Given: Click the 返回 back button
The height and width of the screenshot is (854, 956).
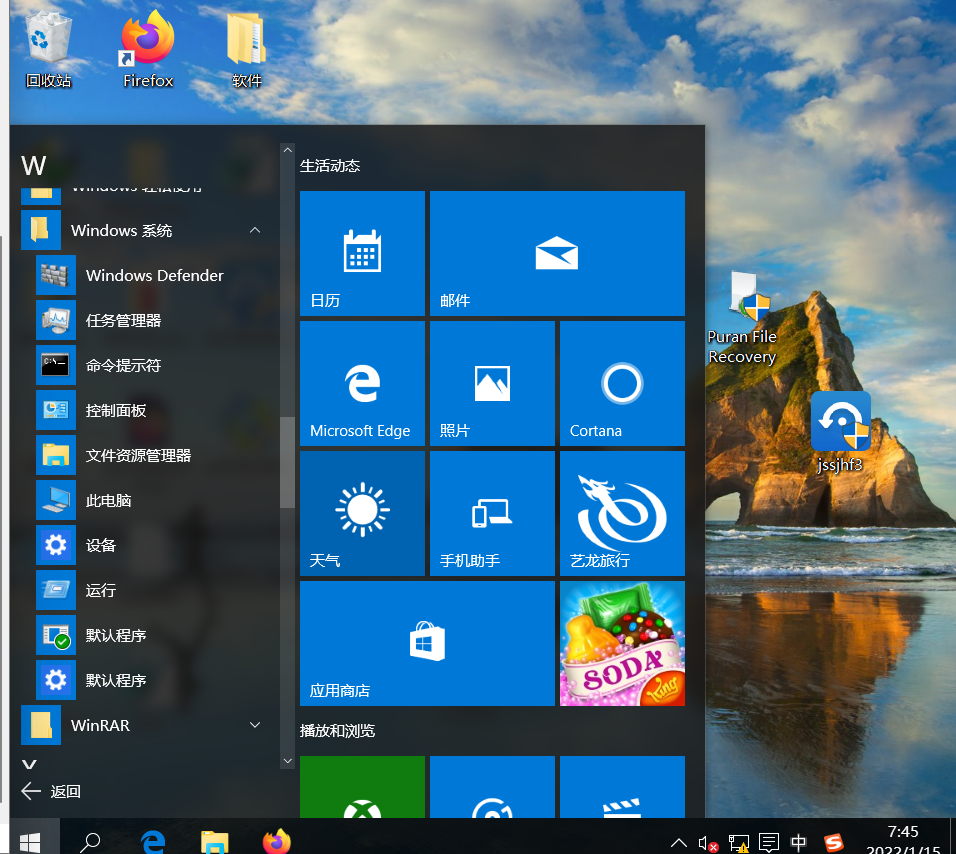Looking at the screenshot, I should tap(51, 791).
